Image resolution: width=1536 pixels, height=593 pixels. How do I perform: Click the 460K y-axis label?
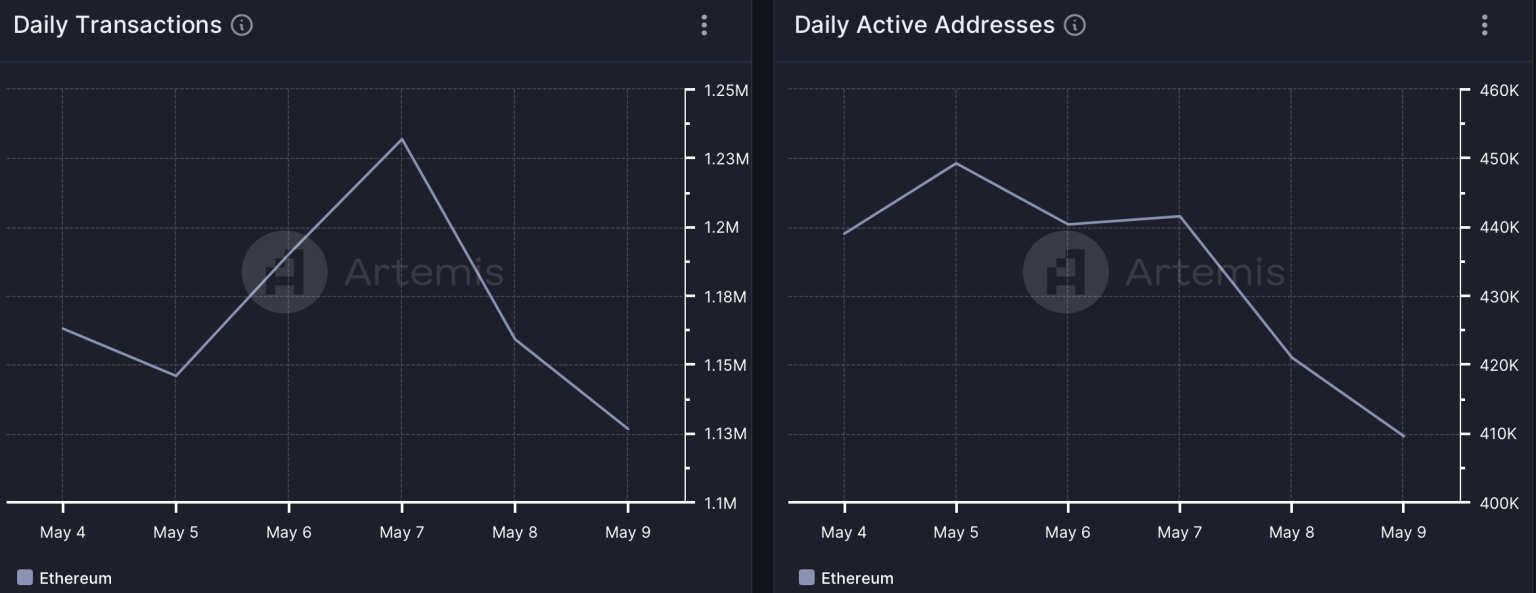tap(1500, 91)
